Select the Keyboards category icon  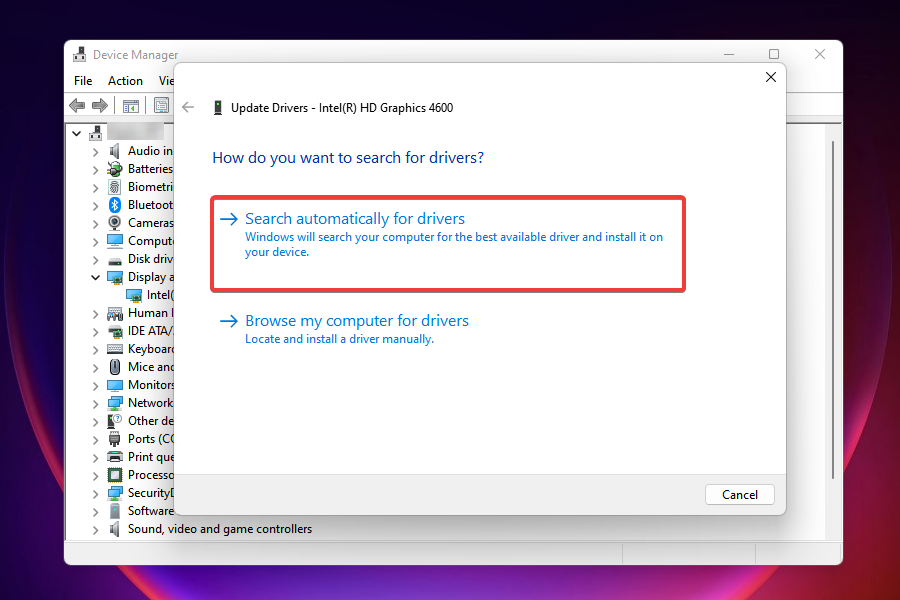point(115,349)
